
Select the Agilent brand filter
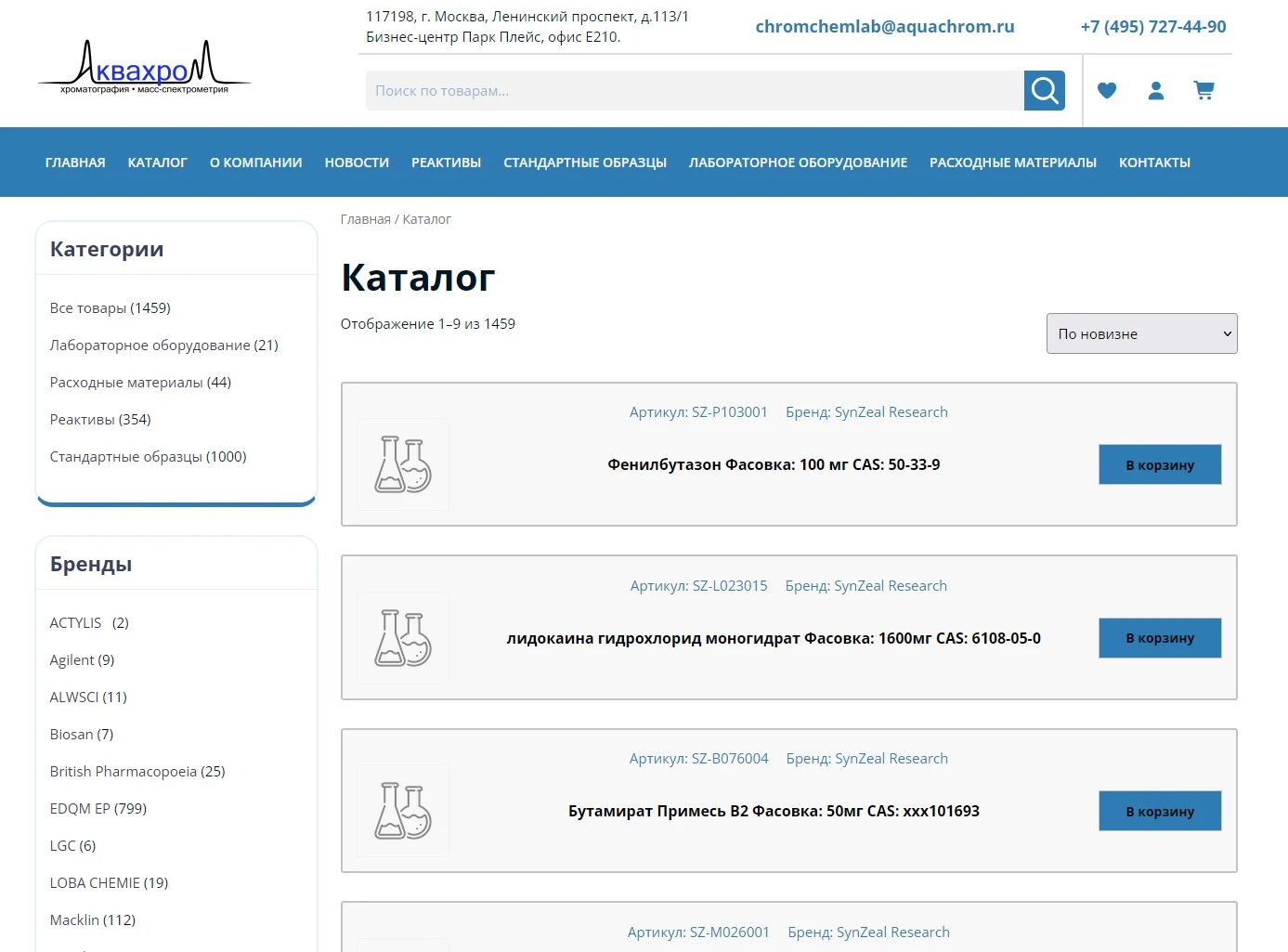click(x=82, y=660)
